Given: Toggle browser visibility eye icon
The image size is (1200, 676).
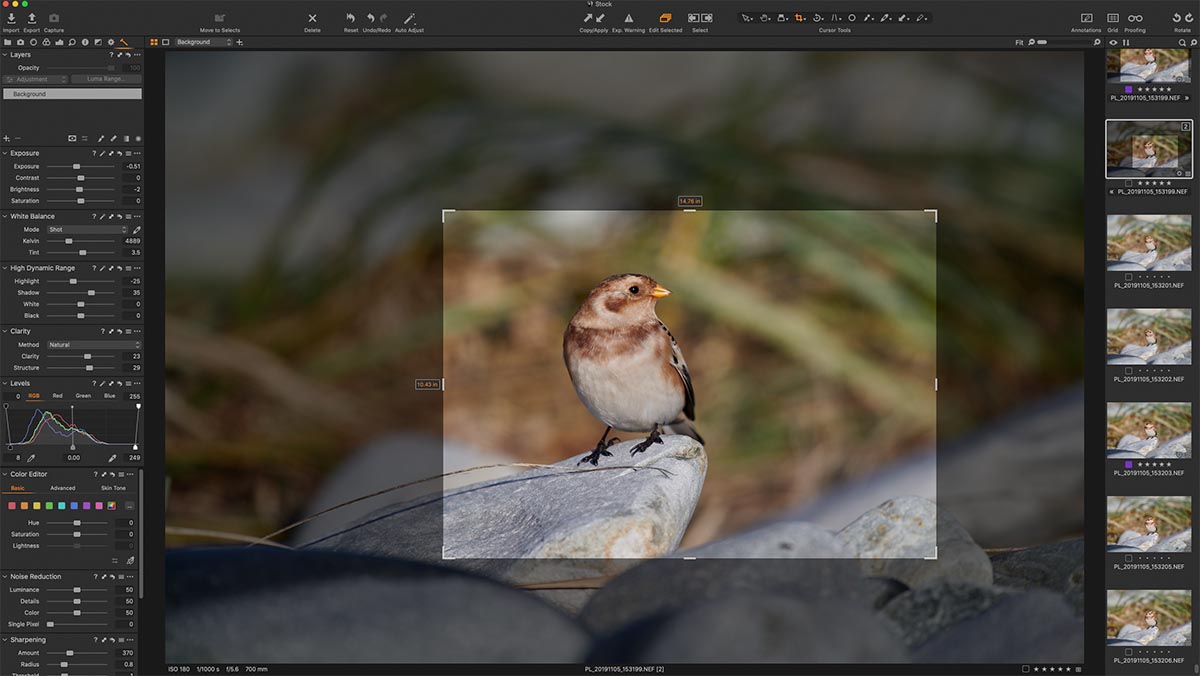Looking at the screenshot, I should pyautogui.click(x=1113, y=42).
